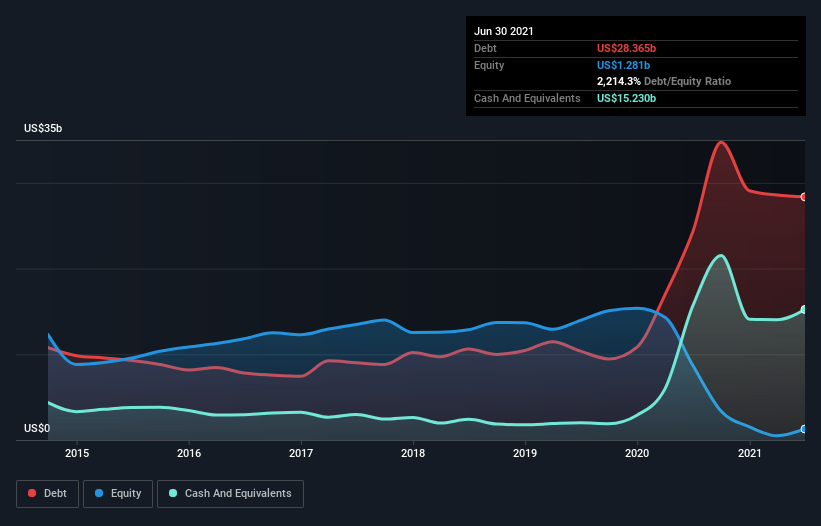Click the US$0 y-axis label

pos(36,428)
